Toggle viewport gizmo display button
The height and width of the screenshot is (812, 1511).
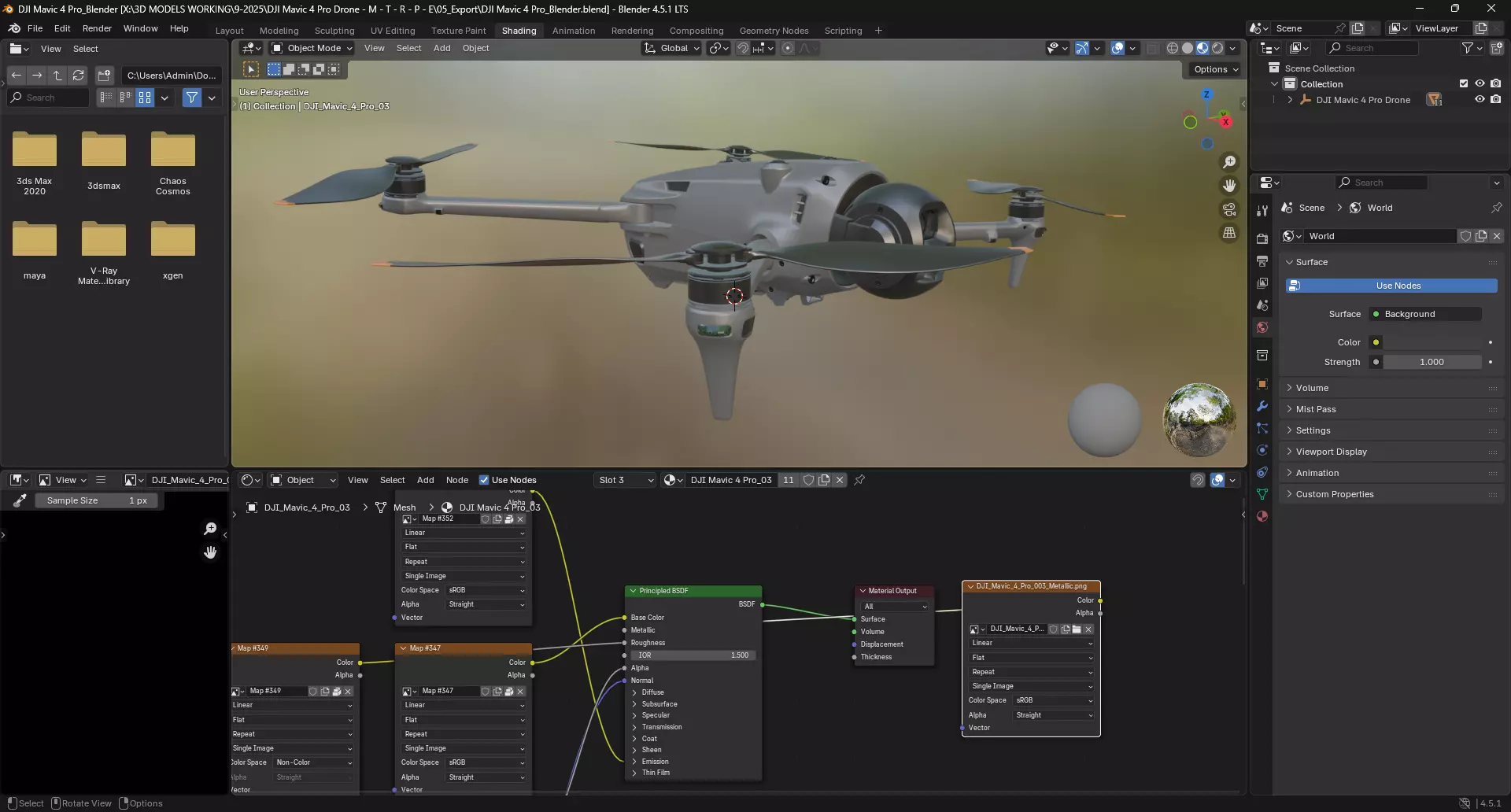1082,48
